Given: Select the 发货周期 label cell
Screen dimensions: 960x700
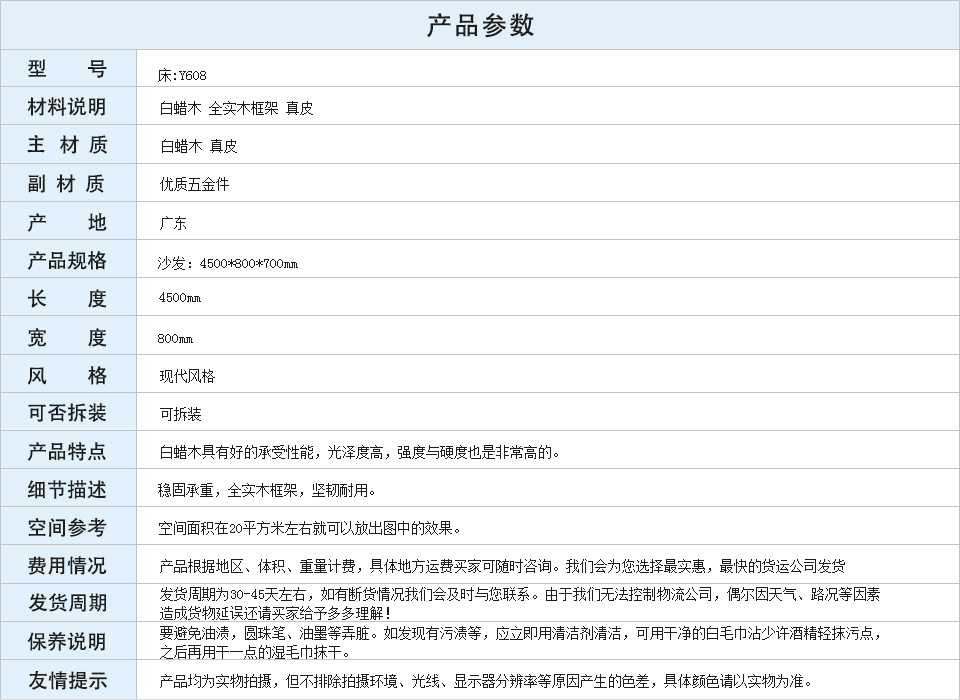Looking at the screenshot, I should tap(68, 603).
